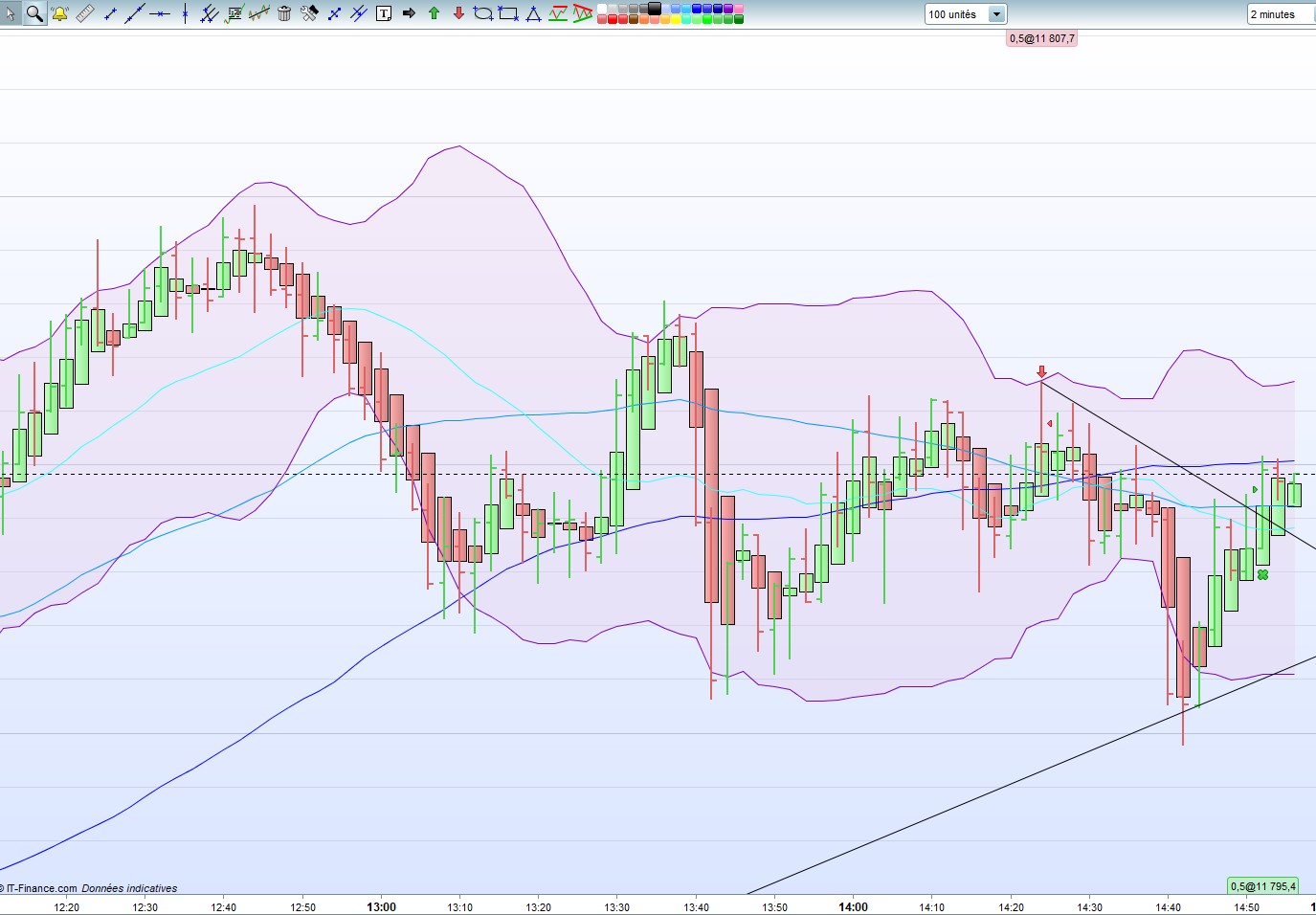Image resolution: width=1316 pixels, height=915 pixels.
Task: Activate the magnifier zoom tool
Action: 34,13
